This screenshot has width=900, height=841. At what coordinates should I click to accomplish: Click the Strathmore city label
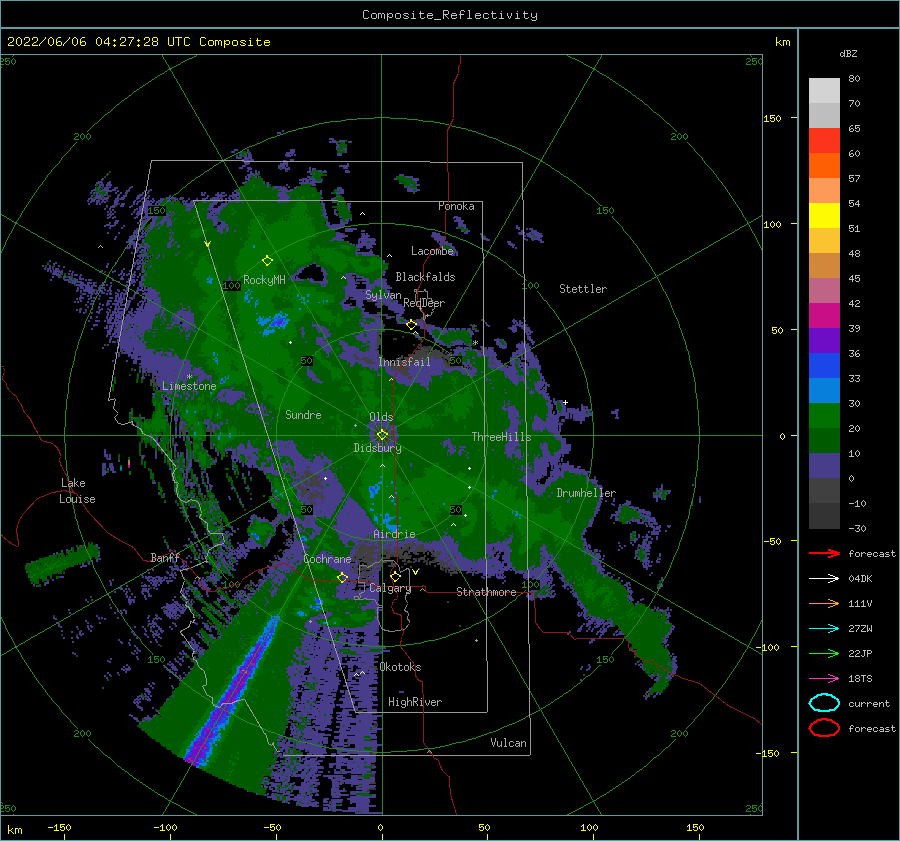486,592
